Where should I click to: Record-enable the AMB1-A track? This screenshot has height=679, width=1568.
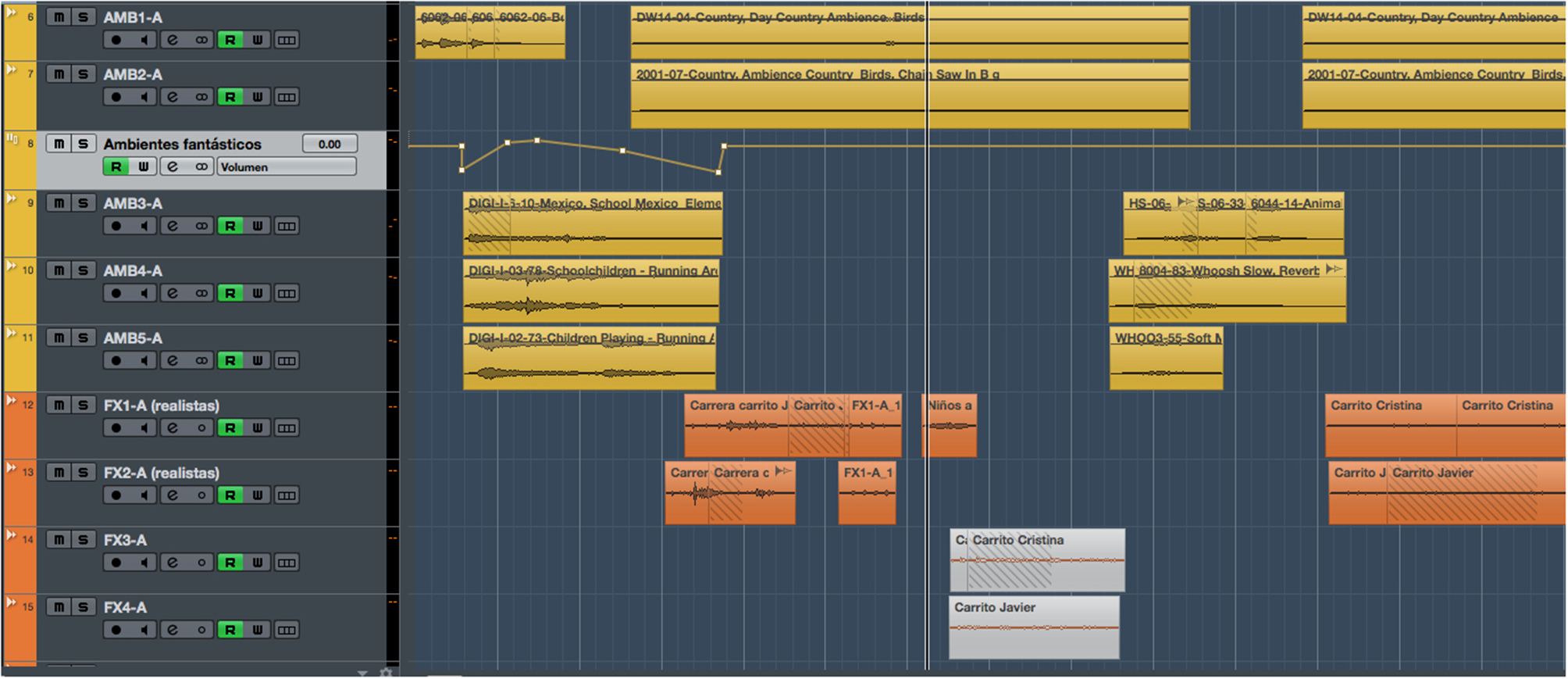[x=116, y=40]
